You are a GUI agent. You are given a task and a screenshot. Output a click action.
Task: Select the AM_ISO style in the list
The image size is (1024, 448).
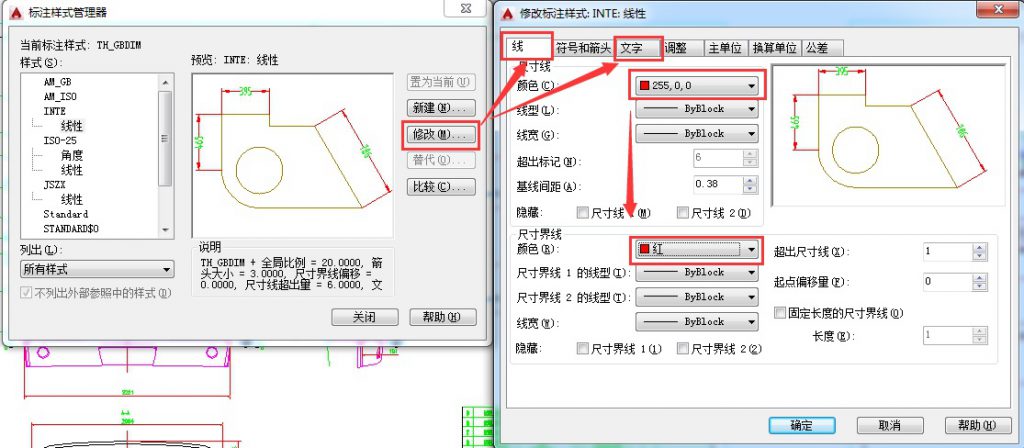(x=61, y=97)
